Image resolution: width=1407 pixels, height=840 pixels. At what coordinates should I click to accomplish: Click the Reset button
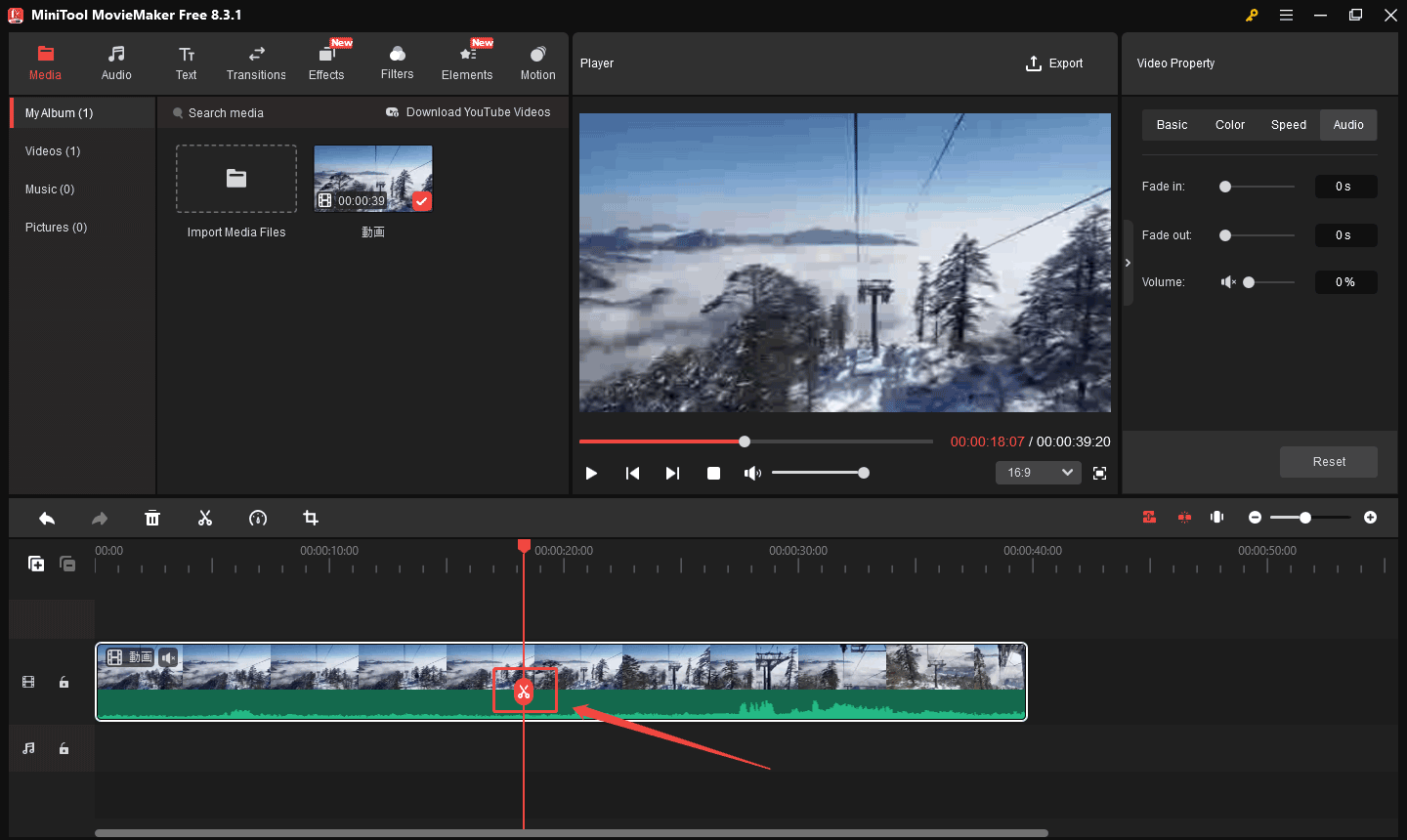click(1328, 462)
